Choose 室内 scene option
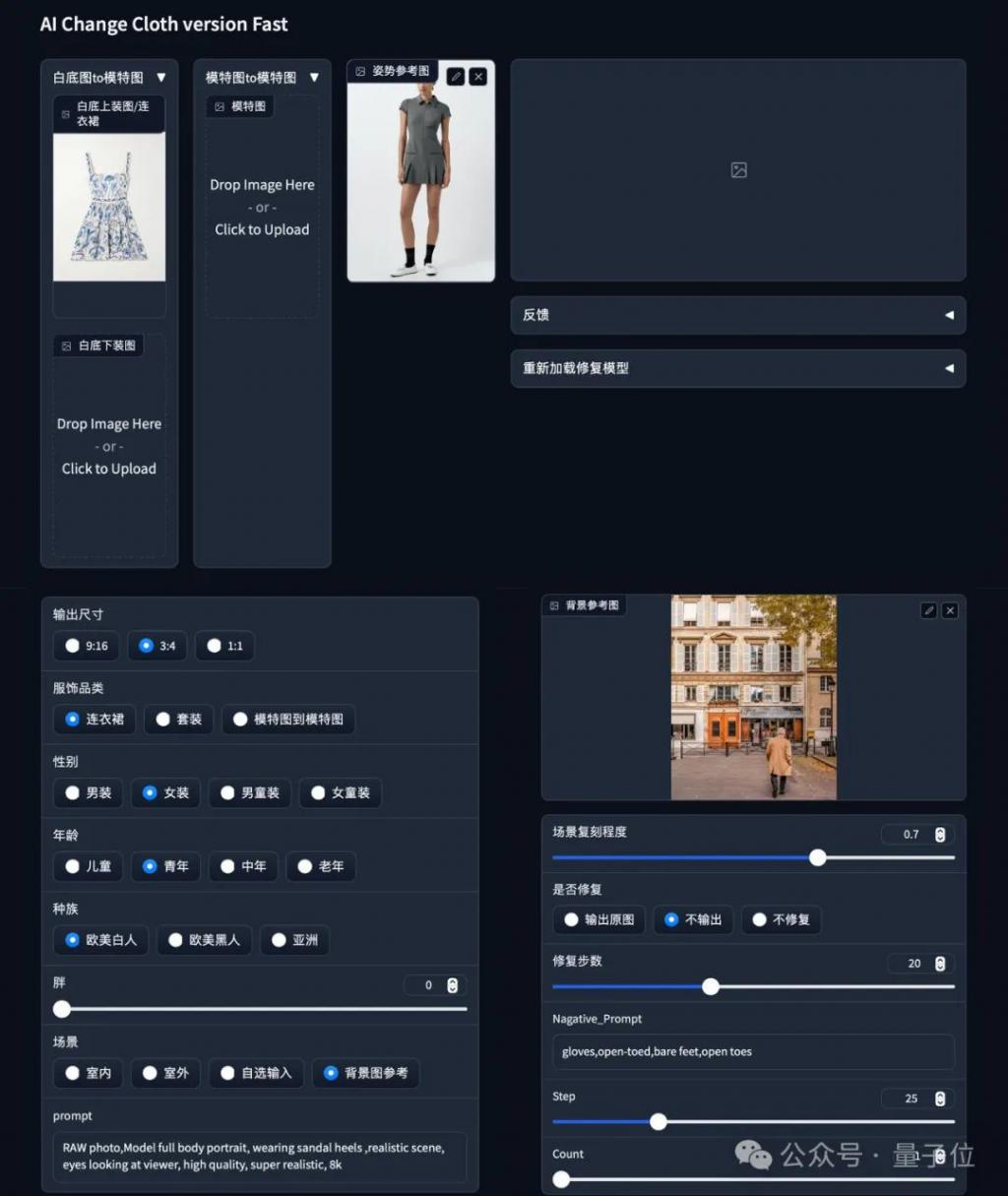The height and width of the screenshot is (1196, 1008). (89, 1073)
